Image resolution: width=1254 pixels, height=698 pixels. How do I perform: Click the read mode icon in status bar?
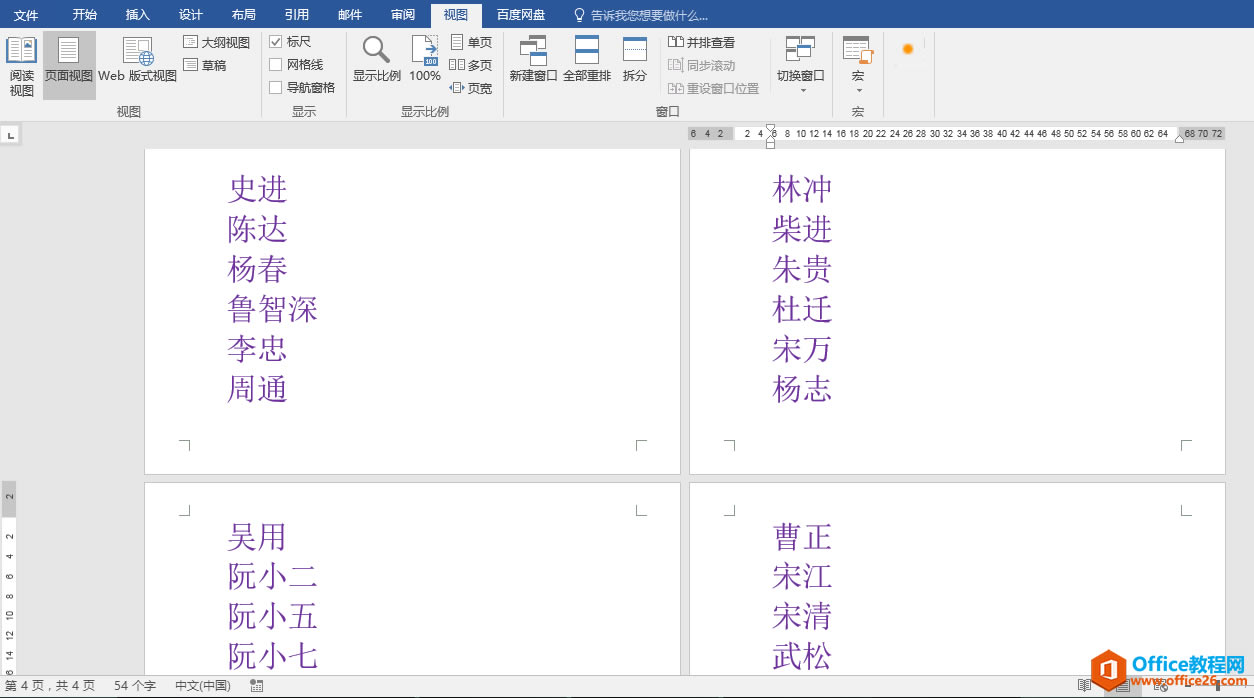(x=1084, y=686)
